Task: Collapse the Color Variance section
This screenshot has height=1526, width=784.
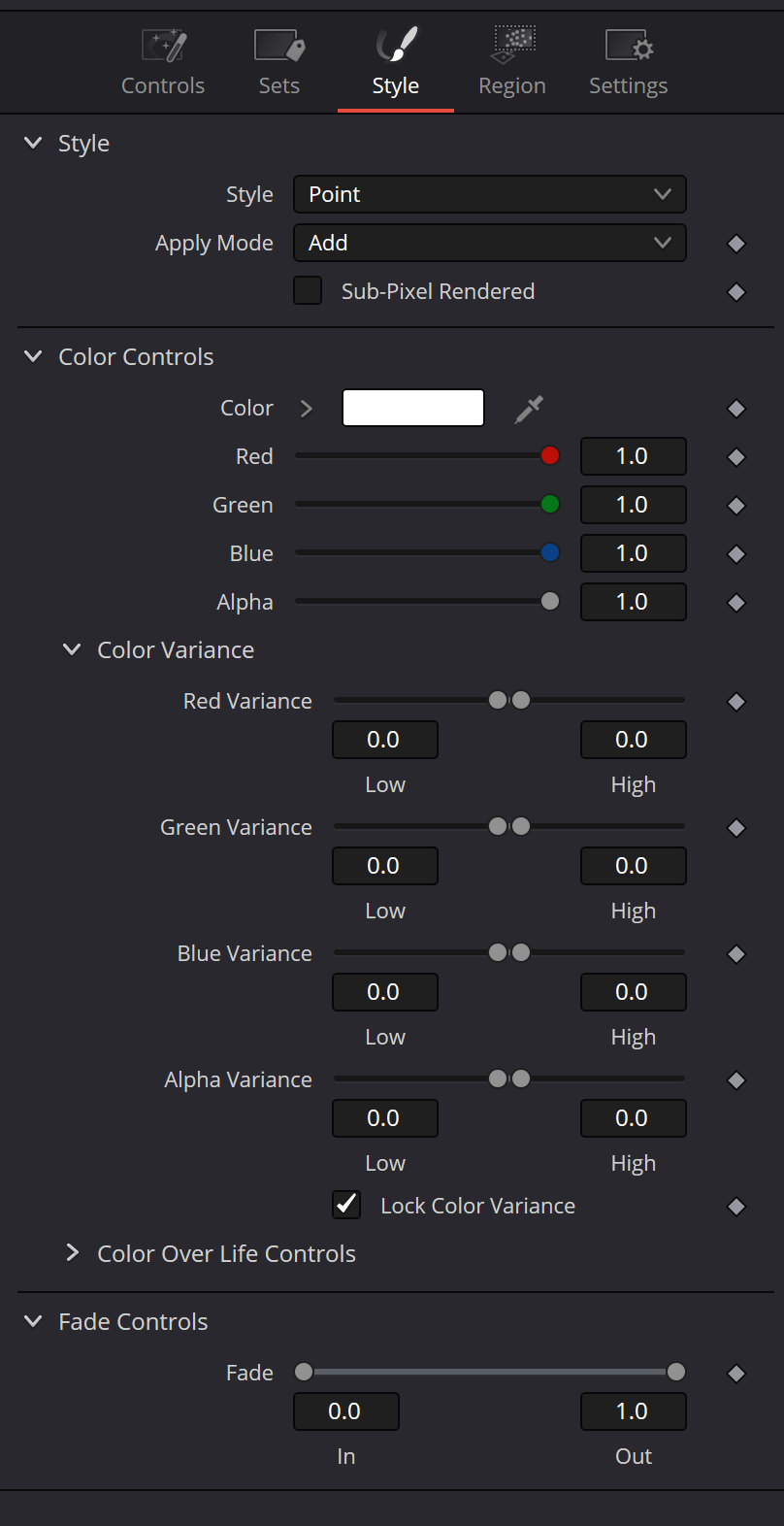Action: (x=72, y=649)
